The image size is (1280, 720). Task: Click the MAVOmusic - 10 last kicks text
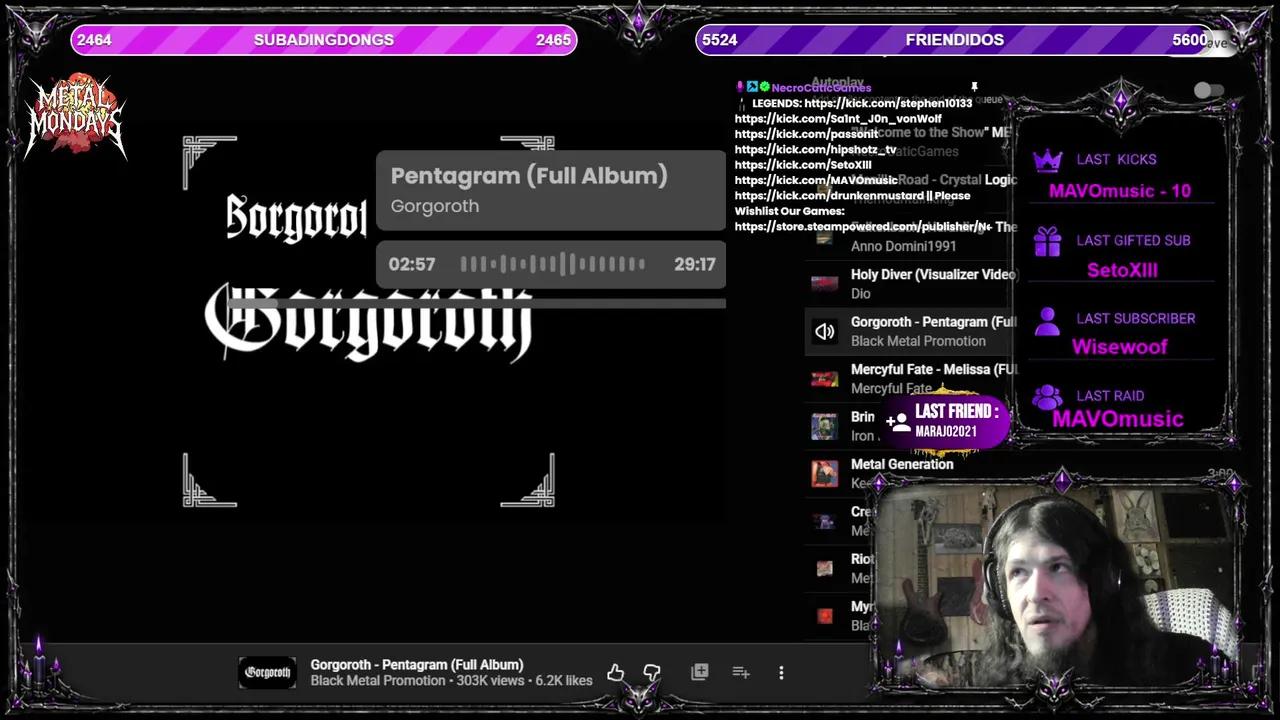pos(1120,191)
